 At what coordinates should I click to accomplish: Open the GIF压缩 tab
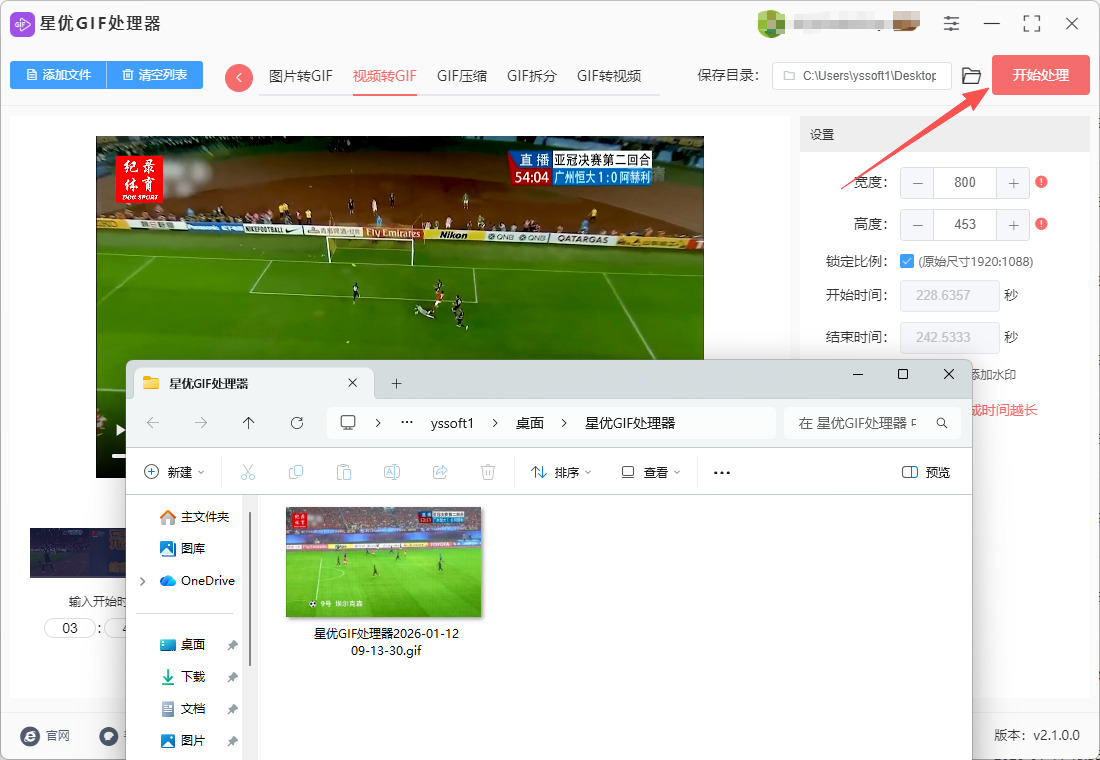(462, 76)
